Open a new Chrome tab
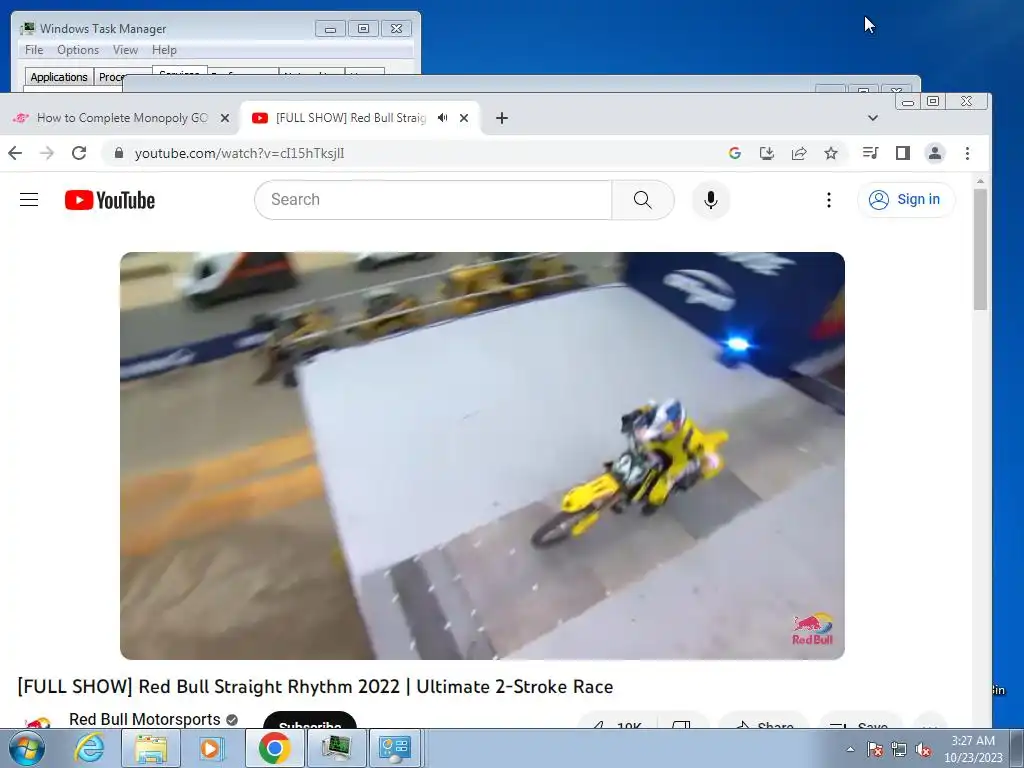Image resolution: width=1024 pixels, height=768 pixels. 502,118
